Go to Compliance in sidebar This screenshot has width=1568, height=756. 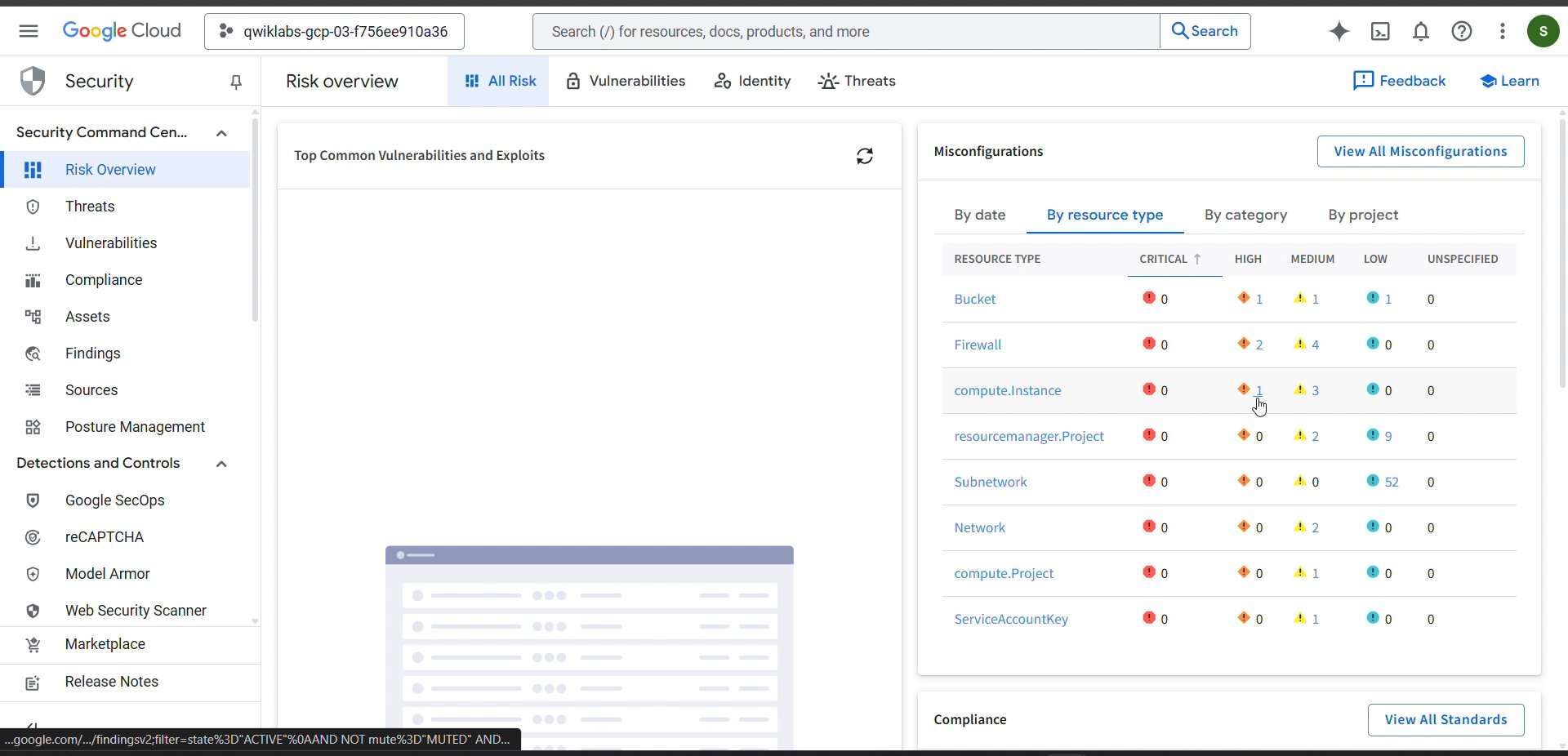pyautogui.click(x=125, y=280)
